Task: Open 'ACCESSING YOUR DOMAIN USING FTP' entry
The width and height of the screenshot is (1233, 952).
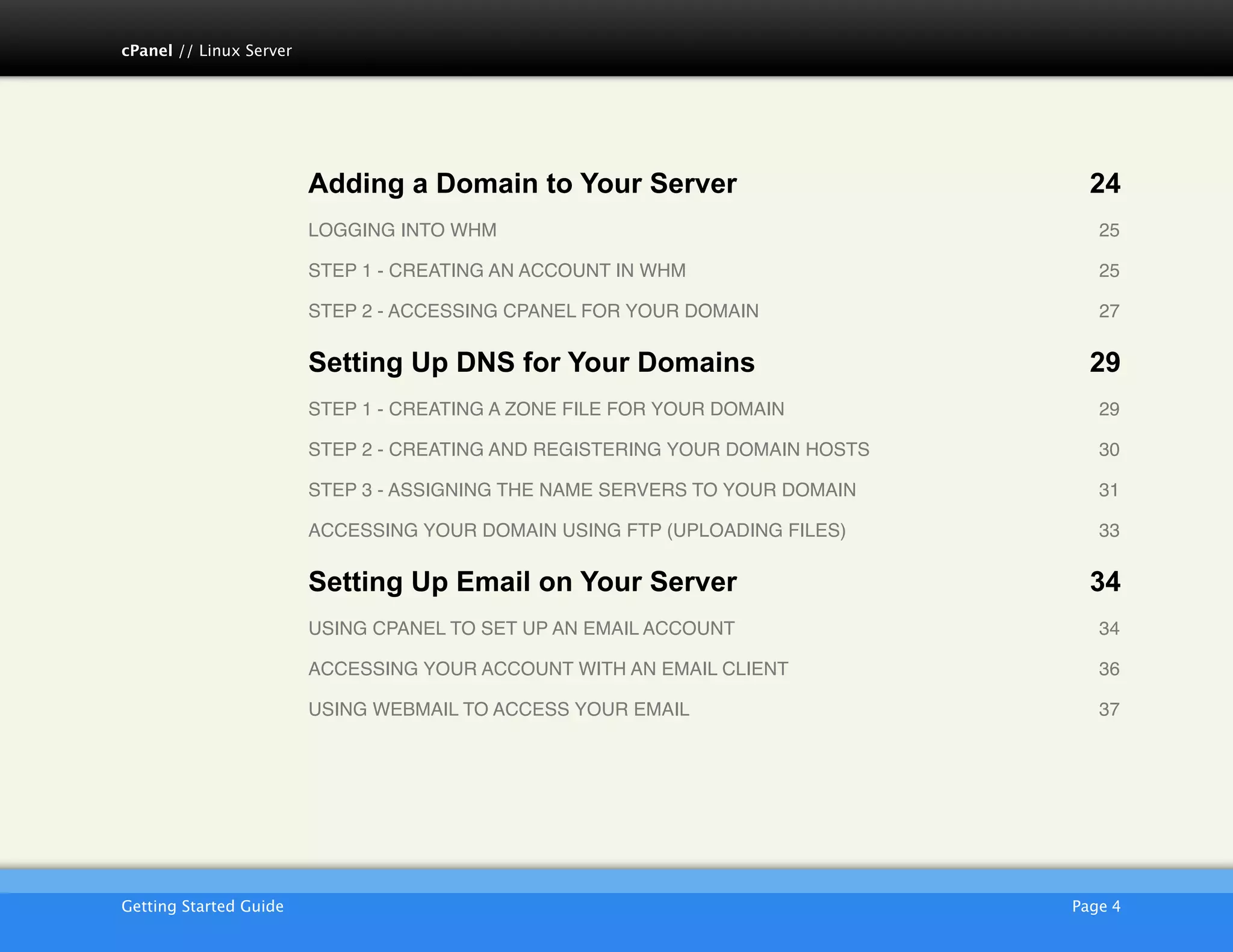Action: (577, 530)
